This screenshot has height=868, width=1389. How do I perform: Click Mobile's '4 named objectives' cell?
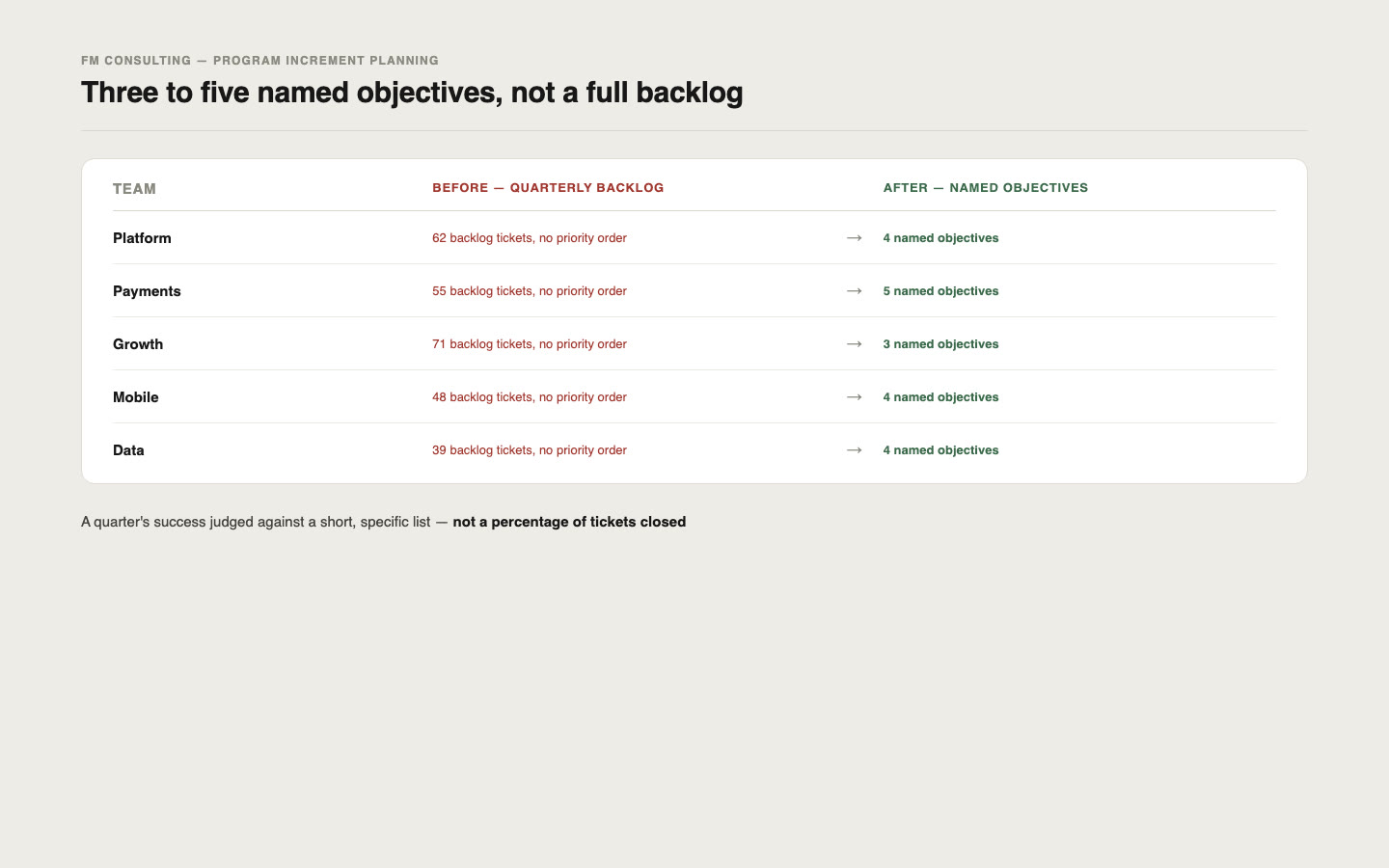941,397
